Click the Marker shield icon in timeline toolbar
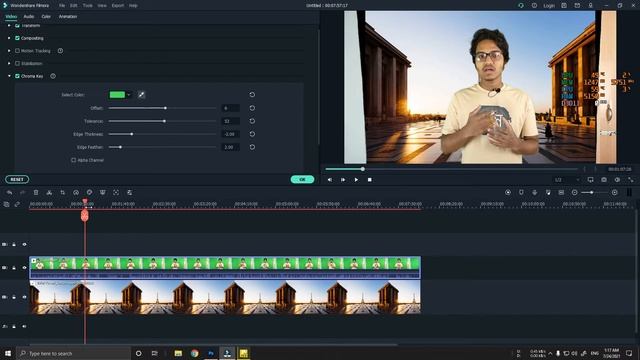This screenshot has width=640, height=360. tap(521, 192)
